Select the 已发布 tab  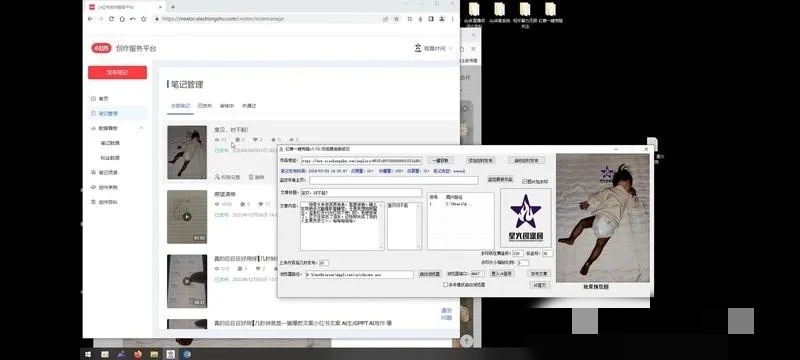coord(204,106)
